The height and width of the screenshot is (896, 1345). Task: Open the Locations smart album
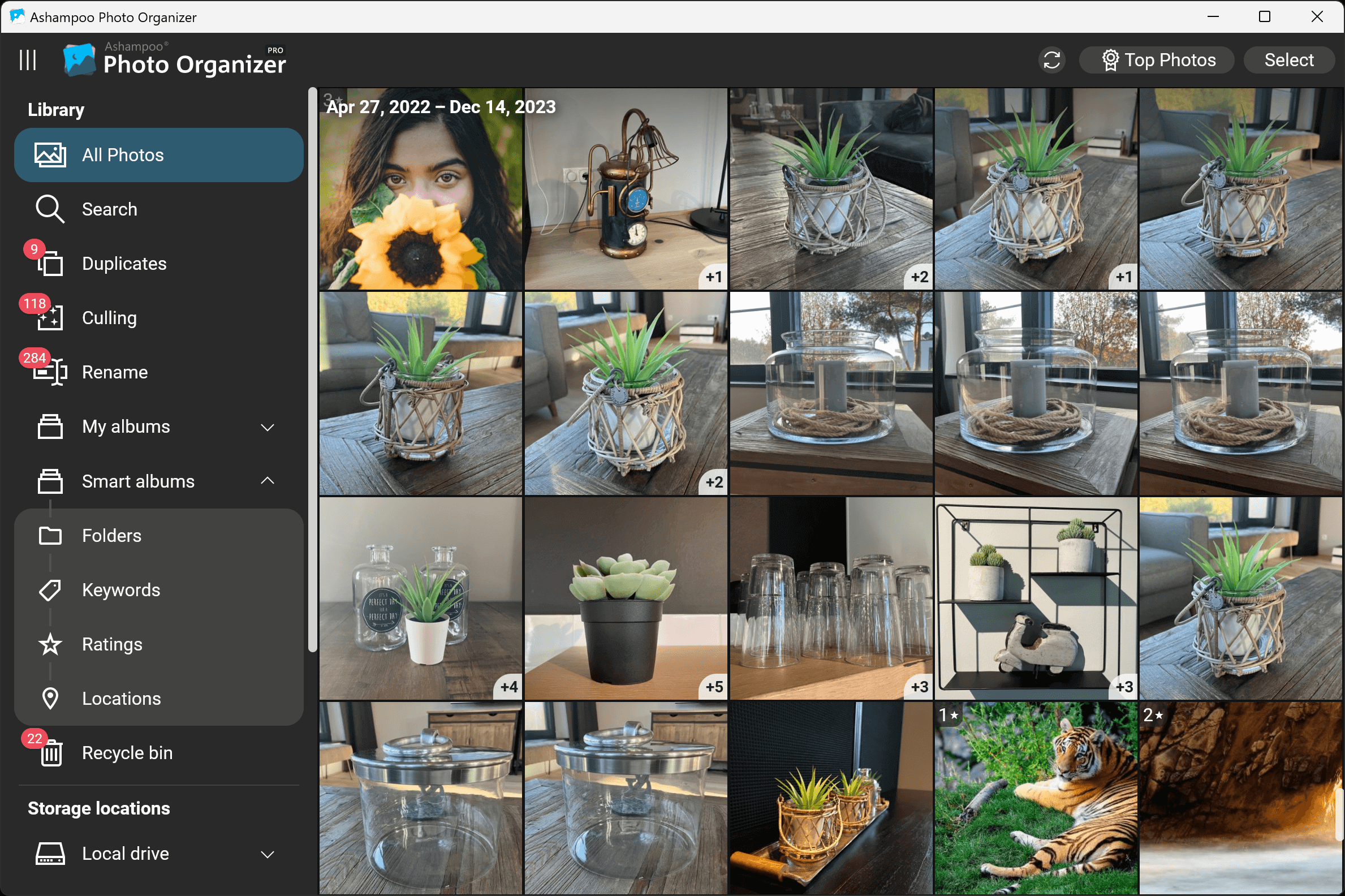tap(121, 697)
